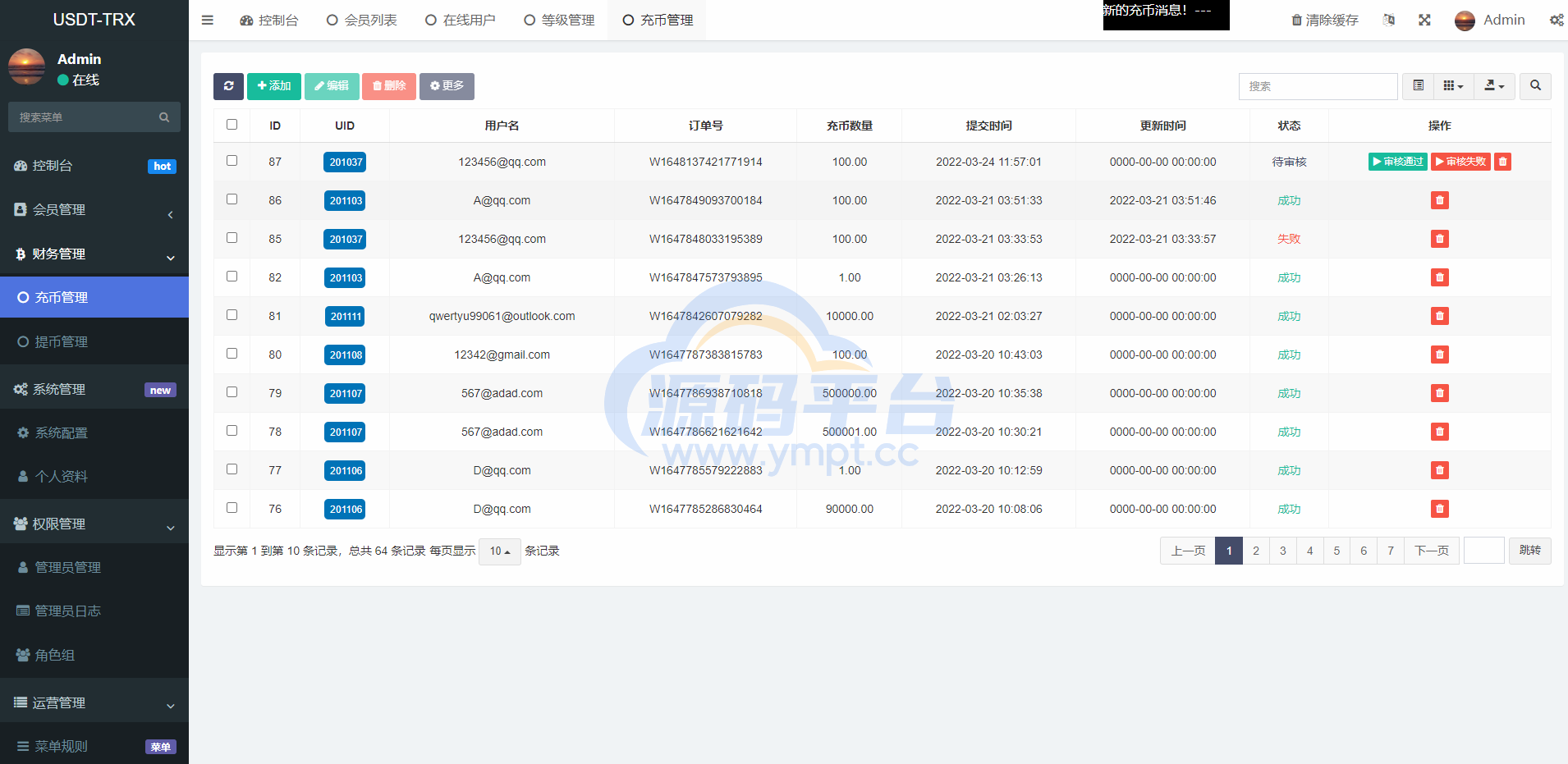Open 系统配置 gear item in sidebar
The image size is (1568, 764).
[94, 432]
